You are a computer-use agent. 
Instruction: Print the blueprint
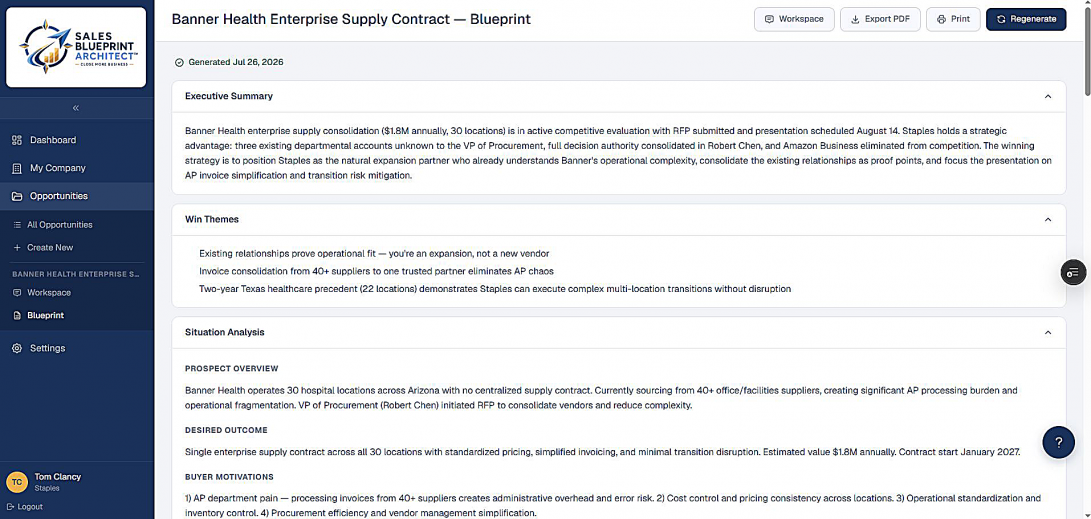coord(953,19)
